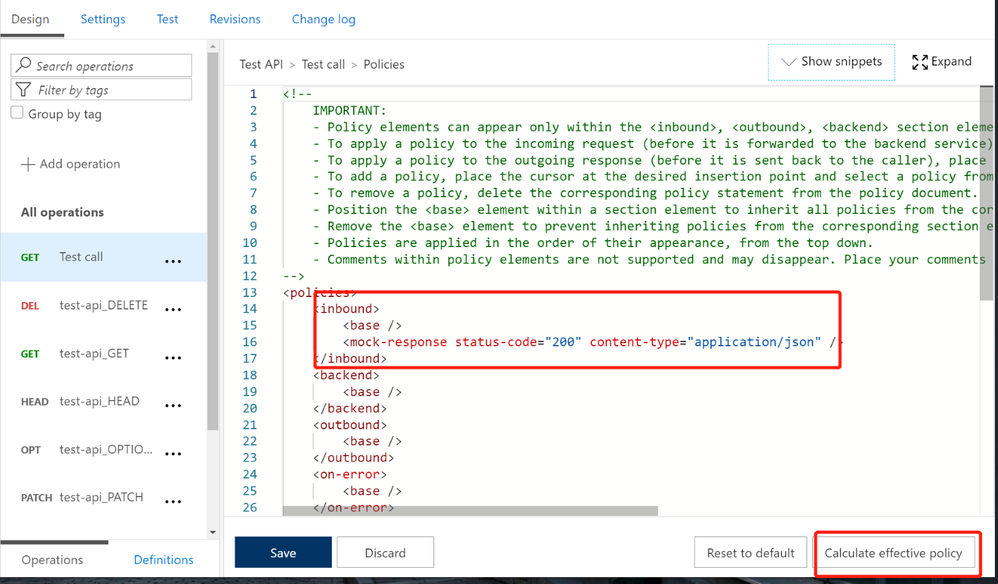This screenshot has width=998, height=584.
Task: Switch to the Design tab
Action: (x=31, y=19)
